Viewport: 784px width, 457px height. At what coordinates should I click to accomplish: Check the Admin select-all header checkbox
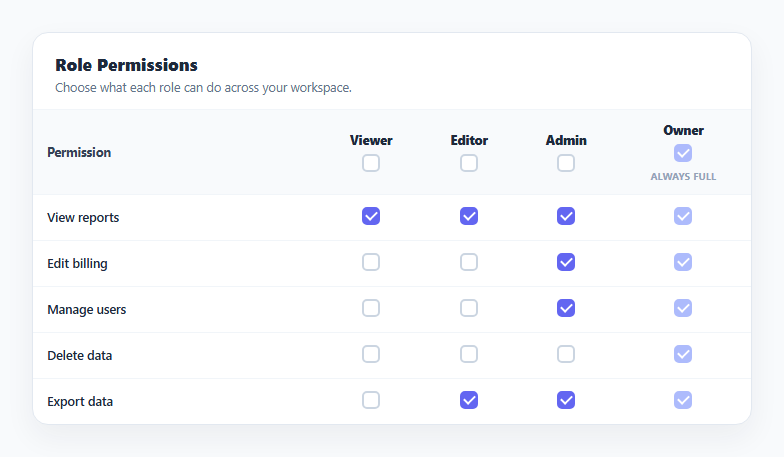(x=566, y=163)
